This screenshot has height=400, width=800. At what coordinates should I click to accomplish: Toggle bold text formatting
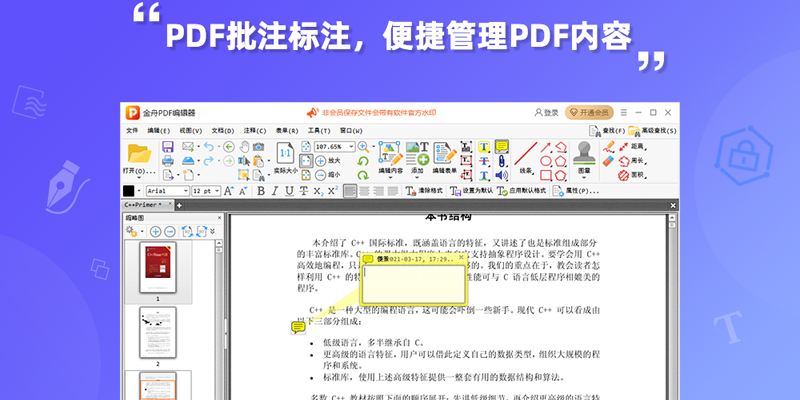click(261, 191)
